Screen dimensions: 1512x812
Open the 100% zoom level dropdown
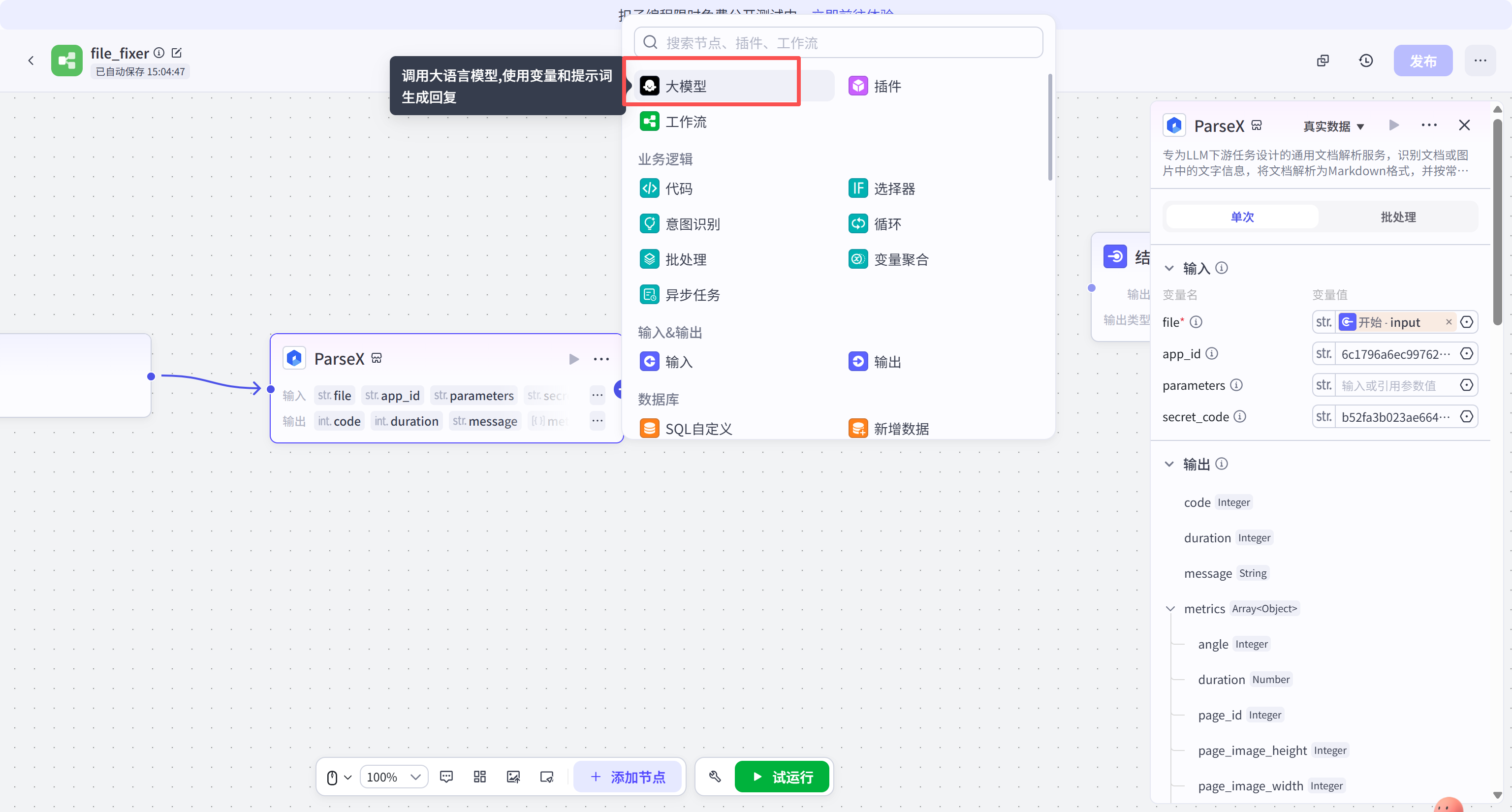pos(393,777)
